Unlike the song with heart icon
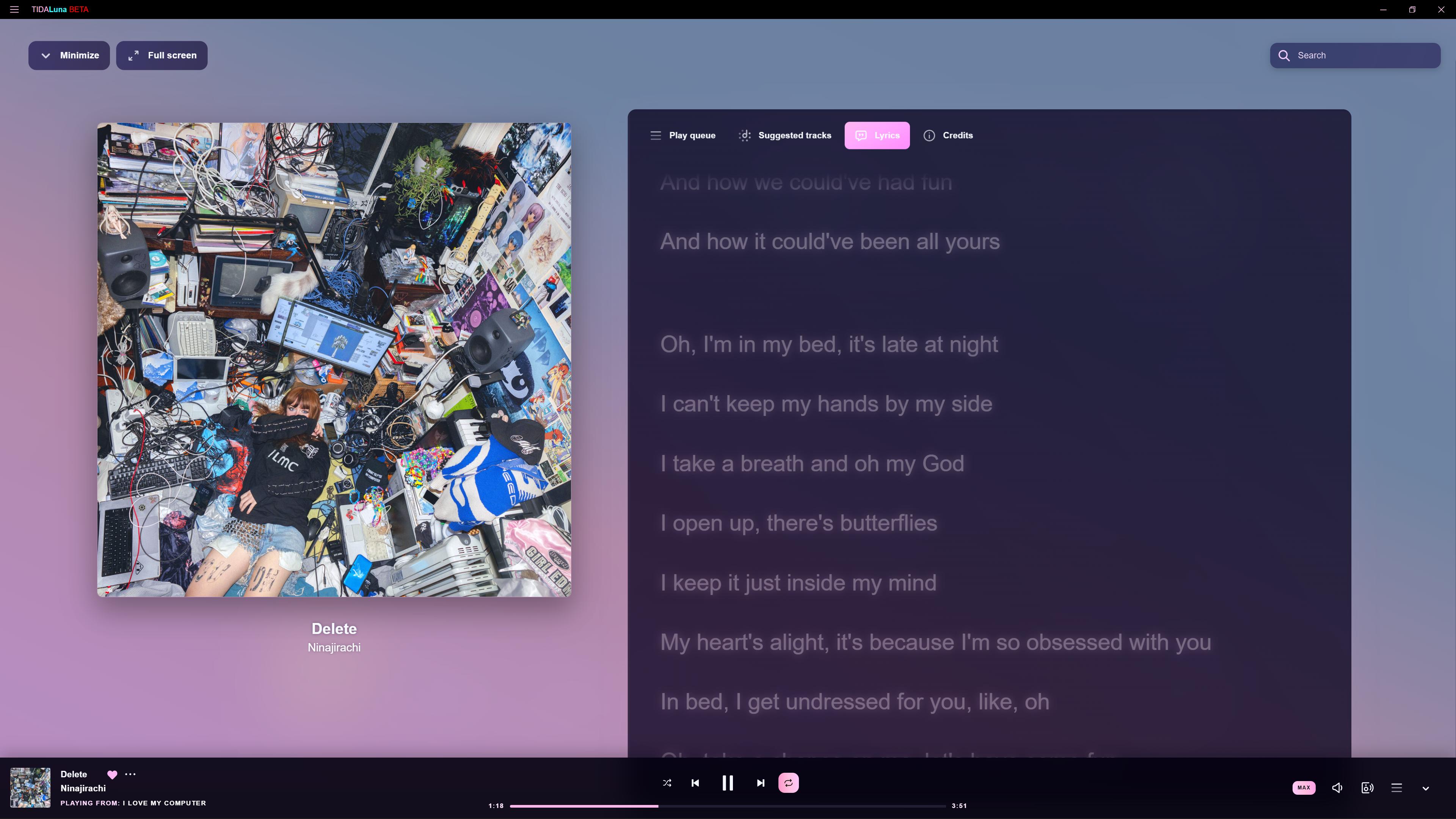Image resolution: width=1456 pixels, height=819 pixels. click(x=112, y=774)
